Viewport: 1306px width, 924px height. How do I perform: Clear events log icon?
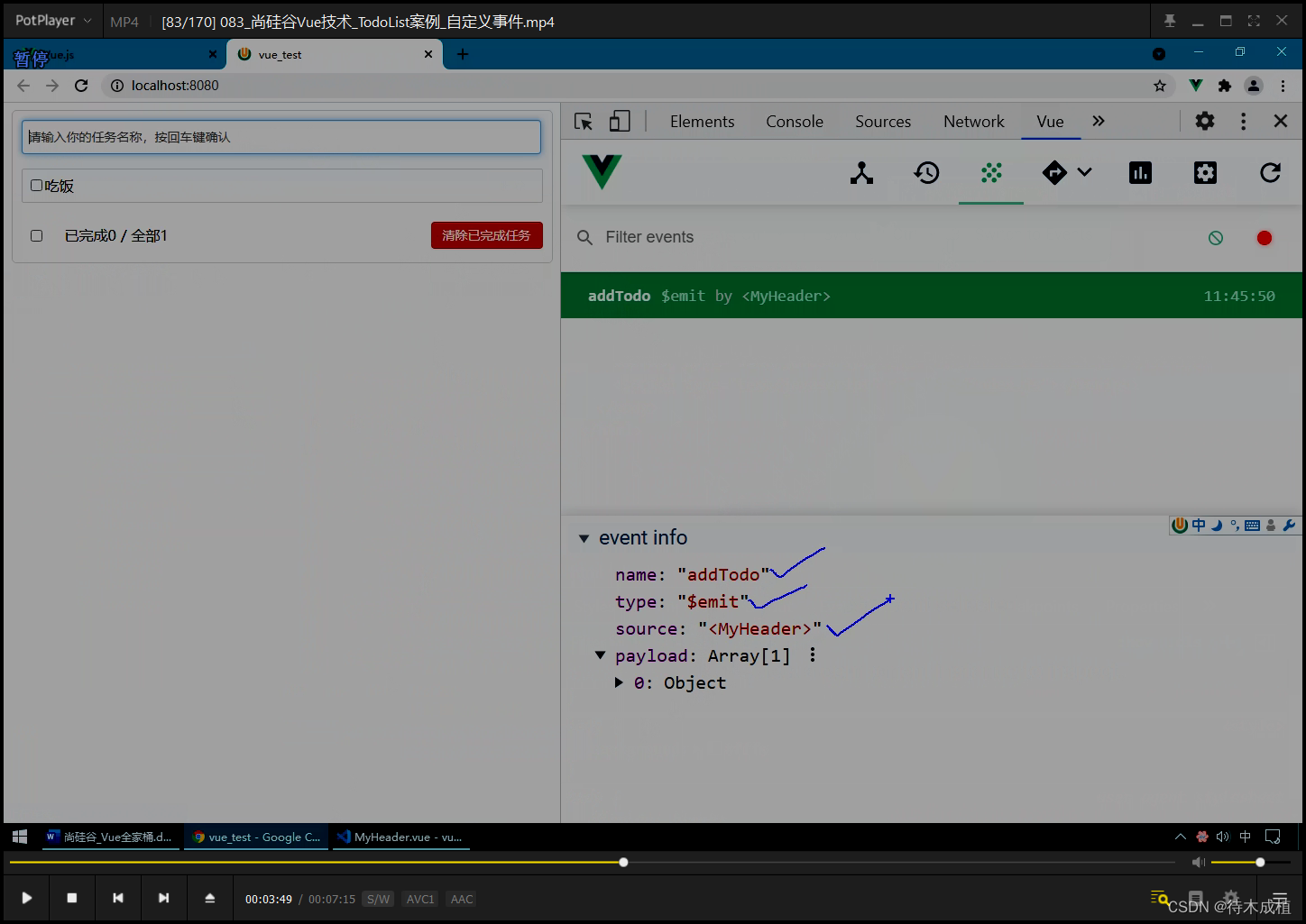pyautogui.click(x=1216, y=238)
